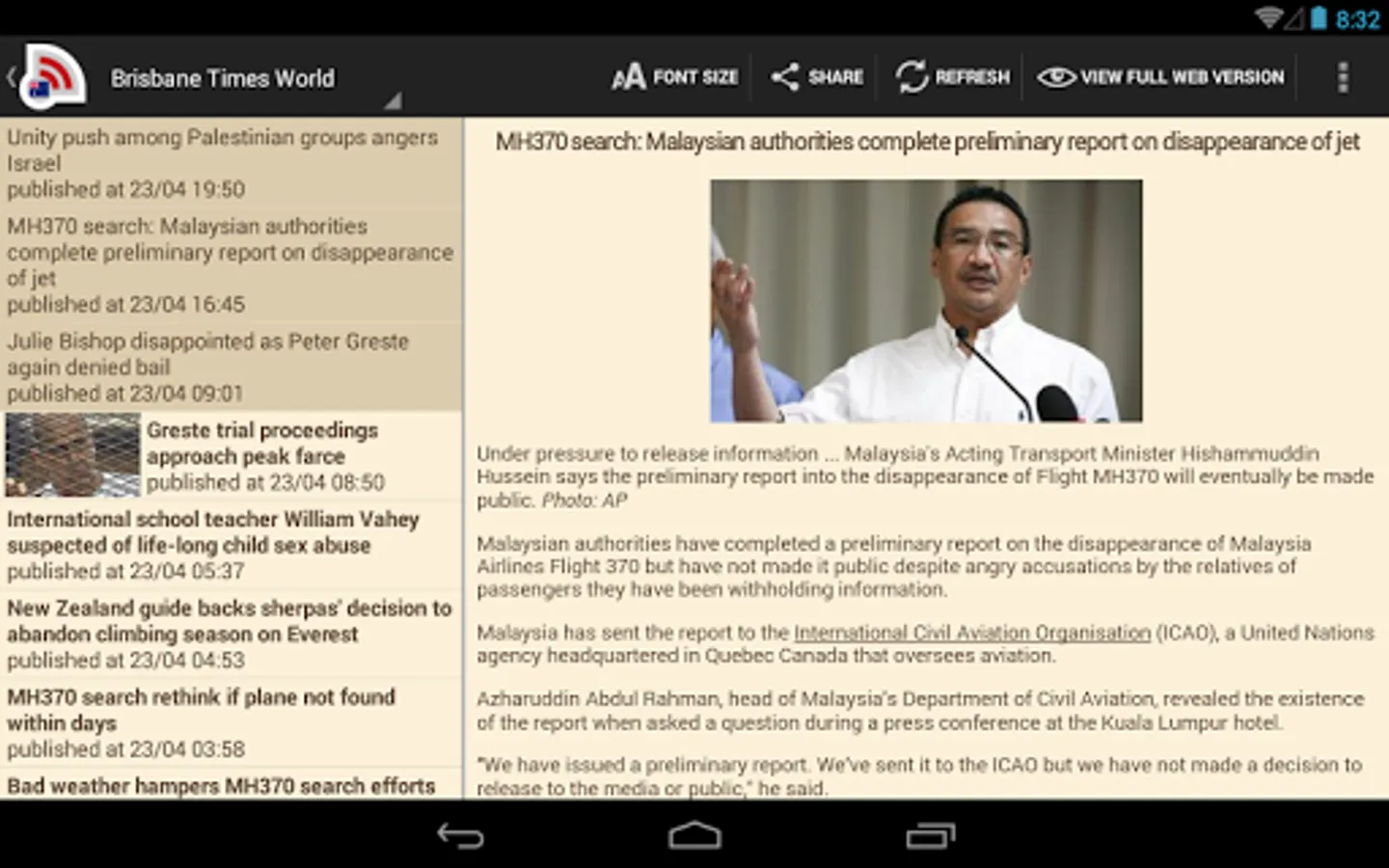
Task: Tap the Share icon
Action: (784, 77)
